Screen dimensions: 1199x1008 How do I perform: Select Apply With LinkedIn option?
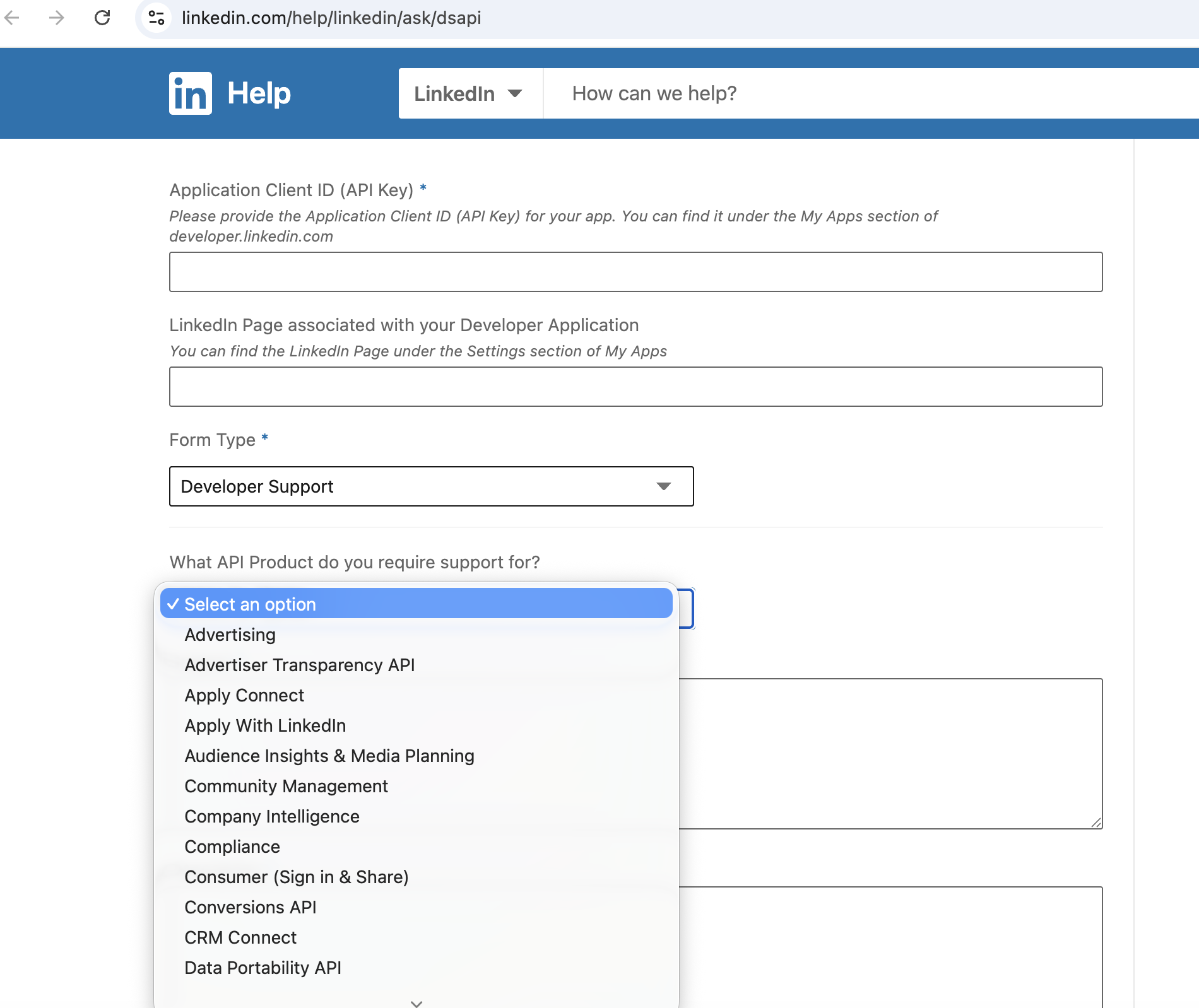[x=416, y=725]
